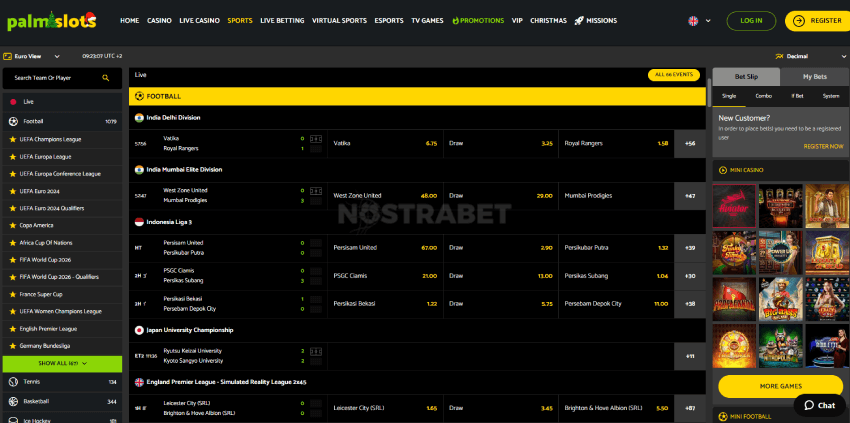Viewport: 850px width, 423px height.
Task: Click the Register arrow icon
Action: coord(799,21)
